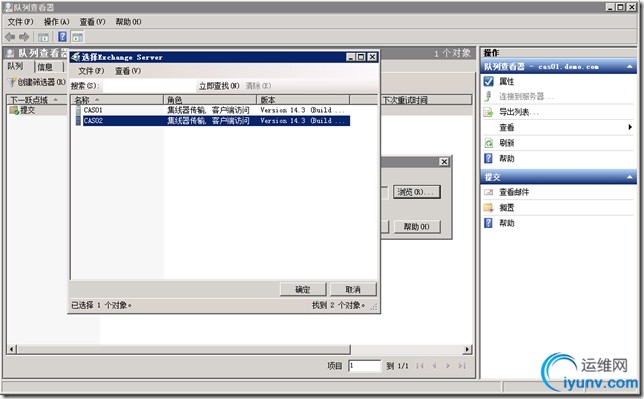The width and height of the screenshot is (644, 399).
Task: Expand the 查看 submenu arrow
Action: (x=630, y=127)
